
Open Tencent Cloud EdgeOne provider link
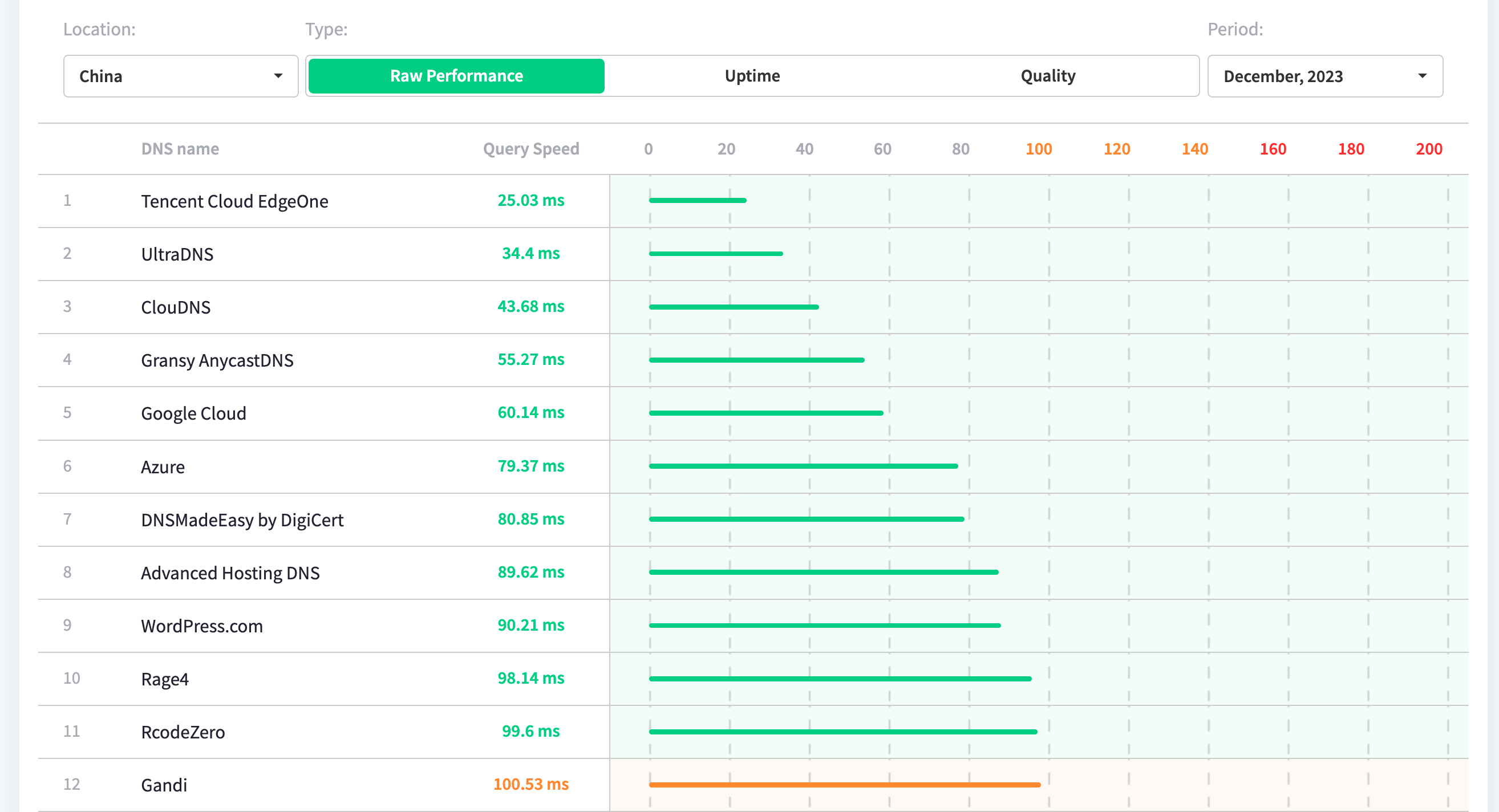click(x=234, y=201)
